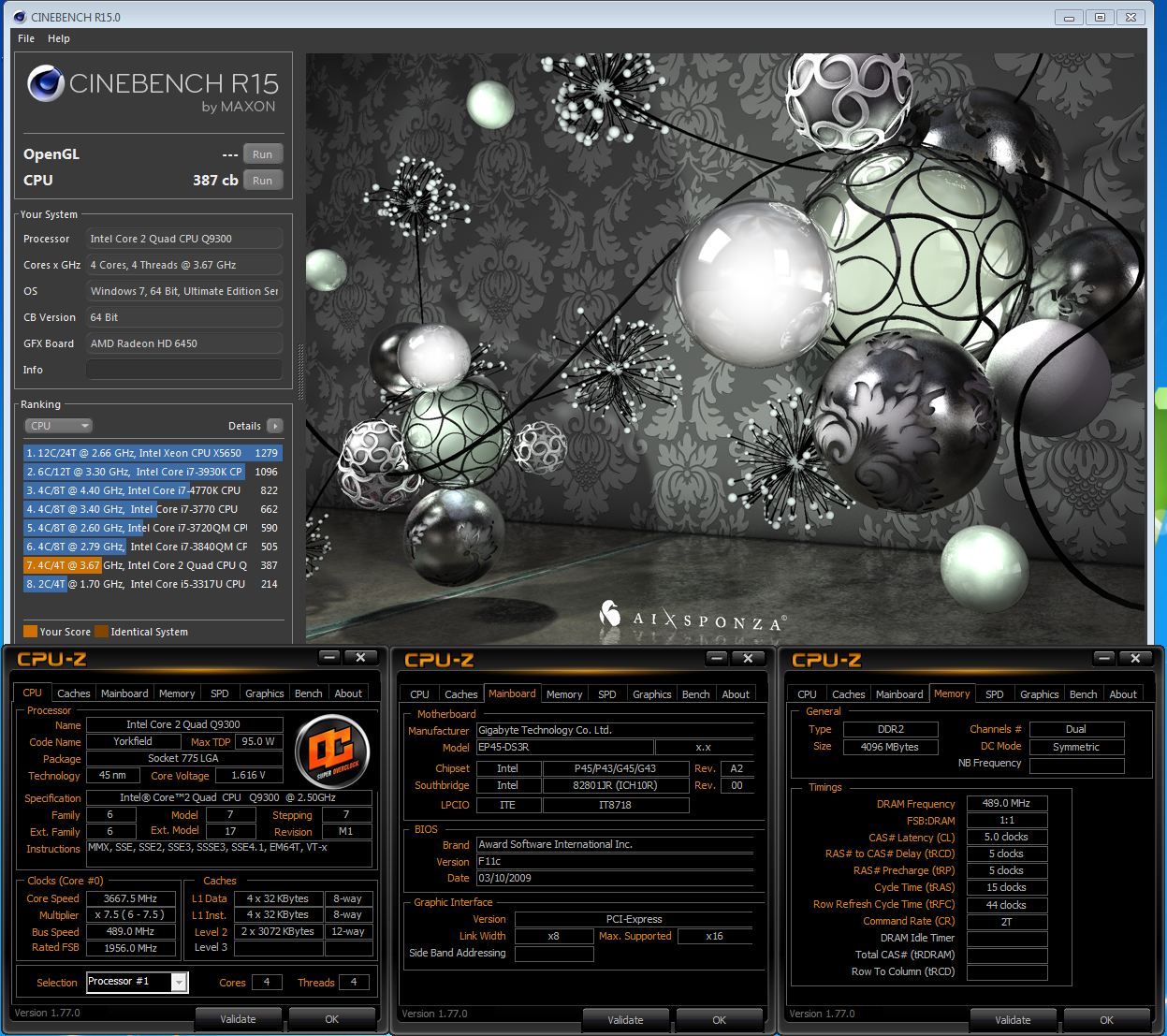Viewport: 1167px width, 1036px height.
Task: Open SPD tab in middle CPU-Z window
Action: [x=607, y=694]
